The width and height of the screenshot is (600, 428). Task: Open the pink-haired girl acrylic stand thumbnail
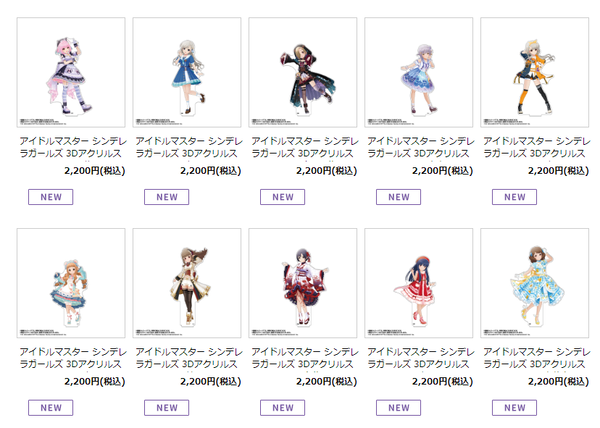(x=71, y=72)
